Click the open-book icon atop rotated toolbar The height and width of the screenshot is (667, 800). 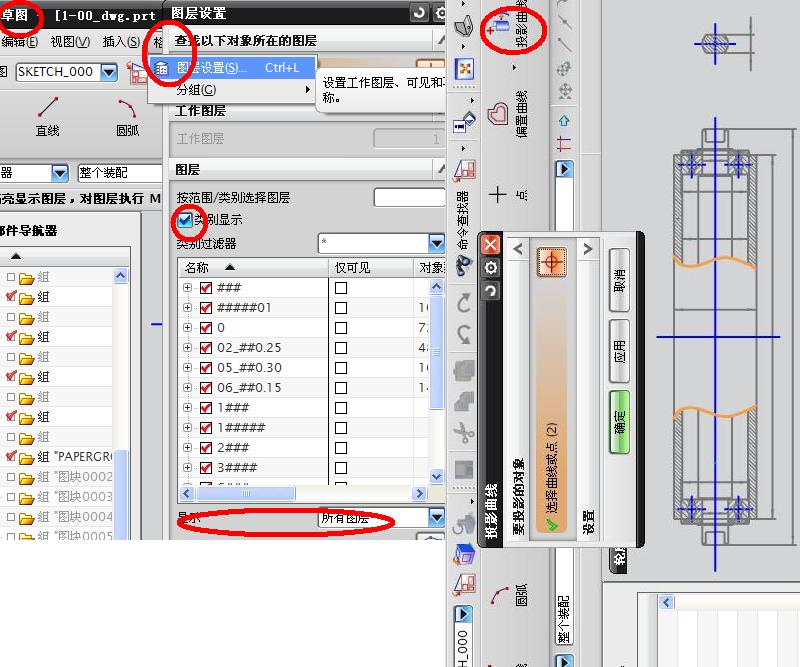tap(464, 26)
